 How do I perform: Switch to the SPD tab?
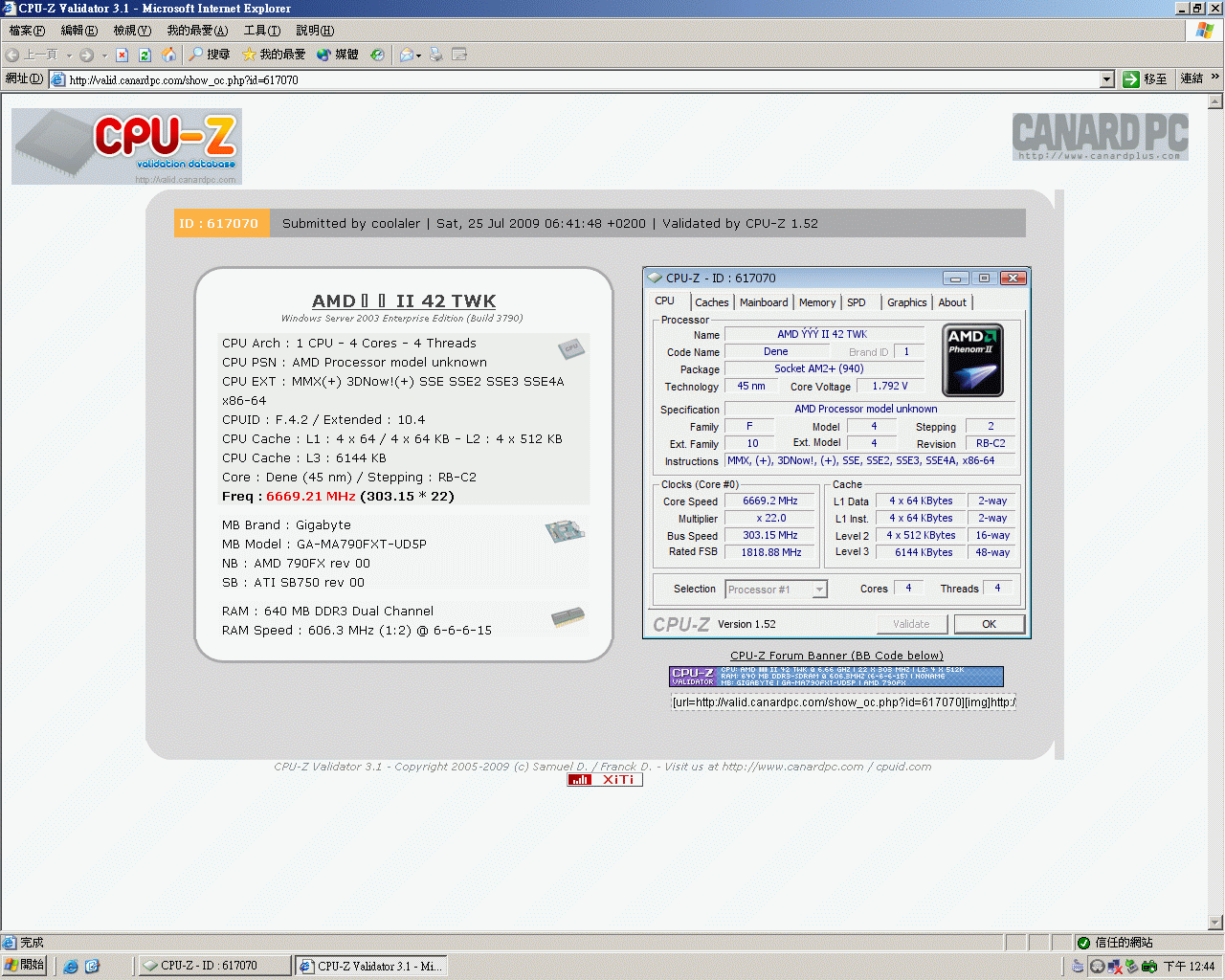point(857,302)
